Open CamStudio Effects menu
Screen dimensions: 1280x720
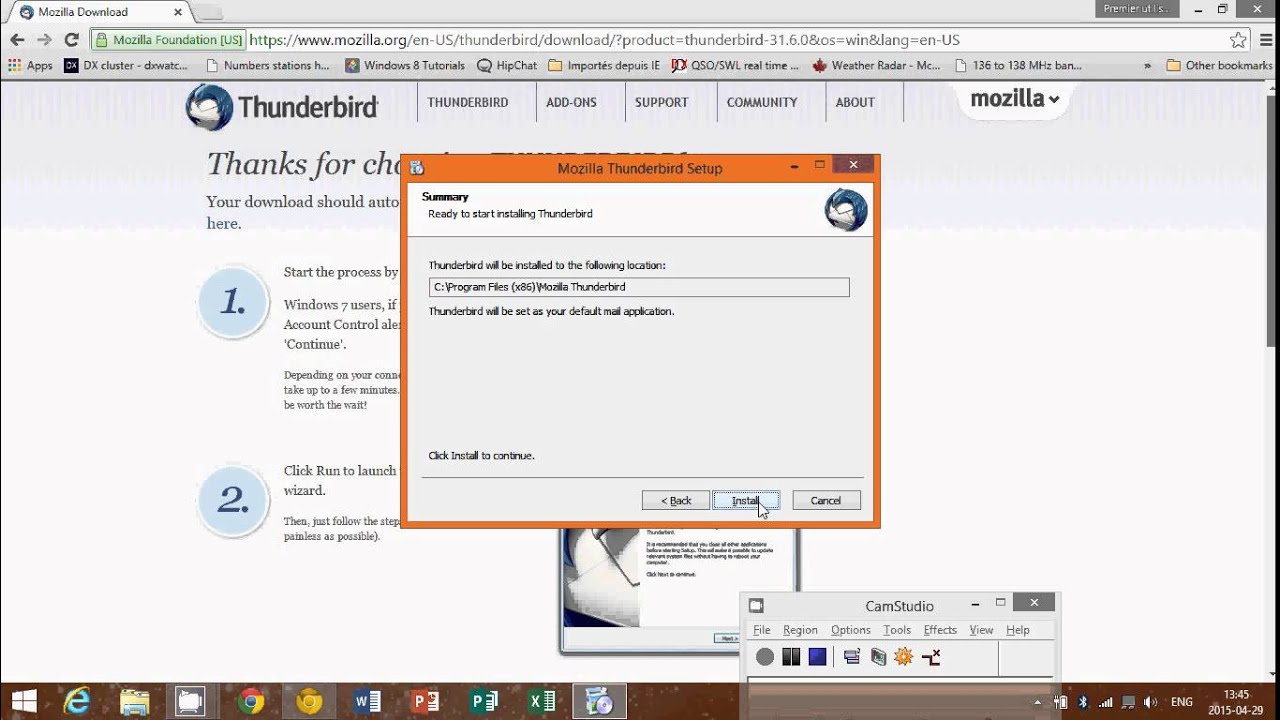click(940, 630)
